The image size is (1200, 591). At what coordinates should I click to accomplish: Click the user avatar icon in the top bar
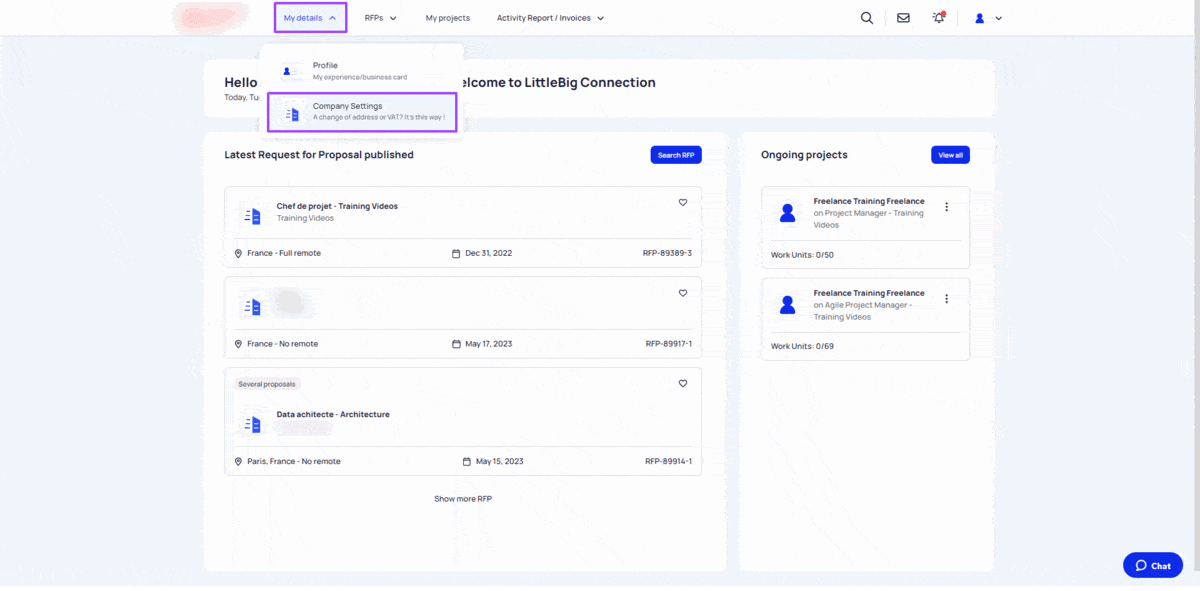point(978,17)
